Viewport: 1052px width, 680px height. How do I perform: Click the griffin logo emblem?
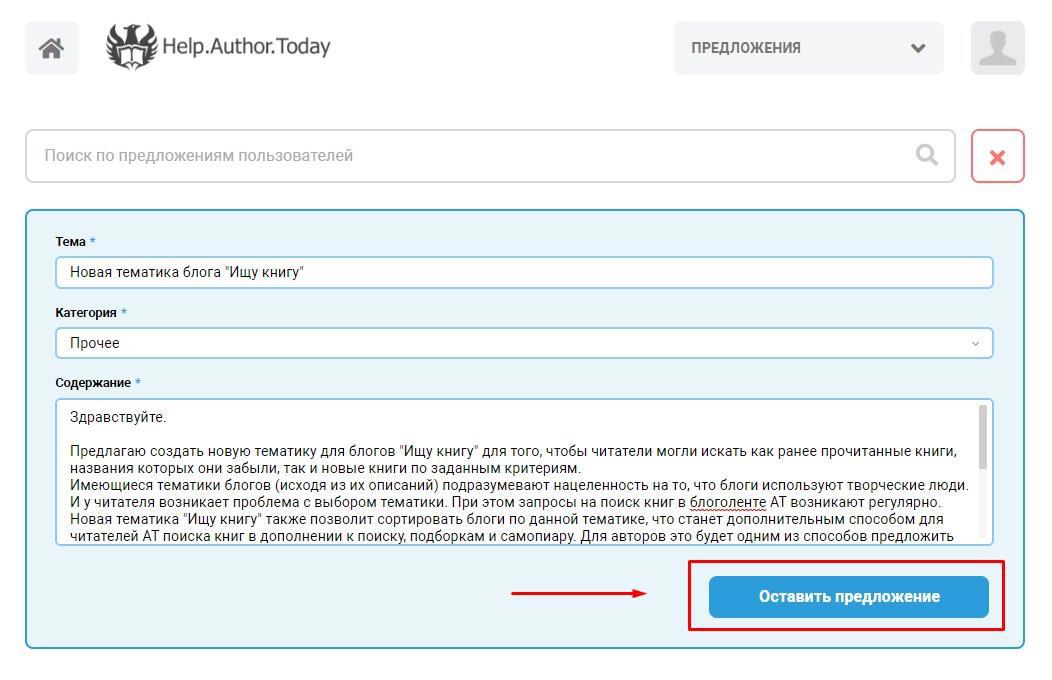(132, 47)
